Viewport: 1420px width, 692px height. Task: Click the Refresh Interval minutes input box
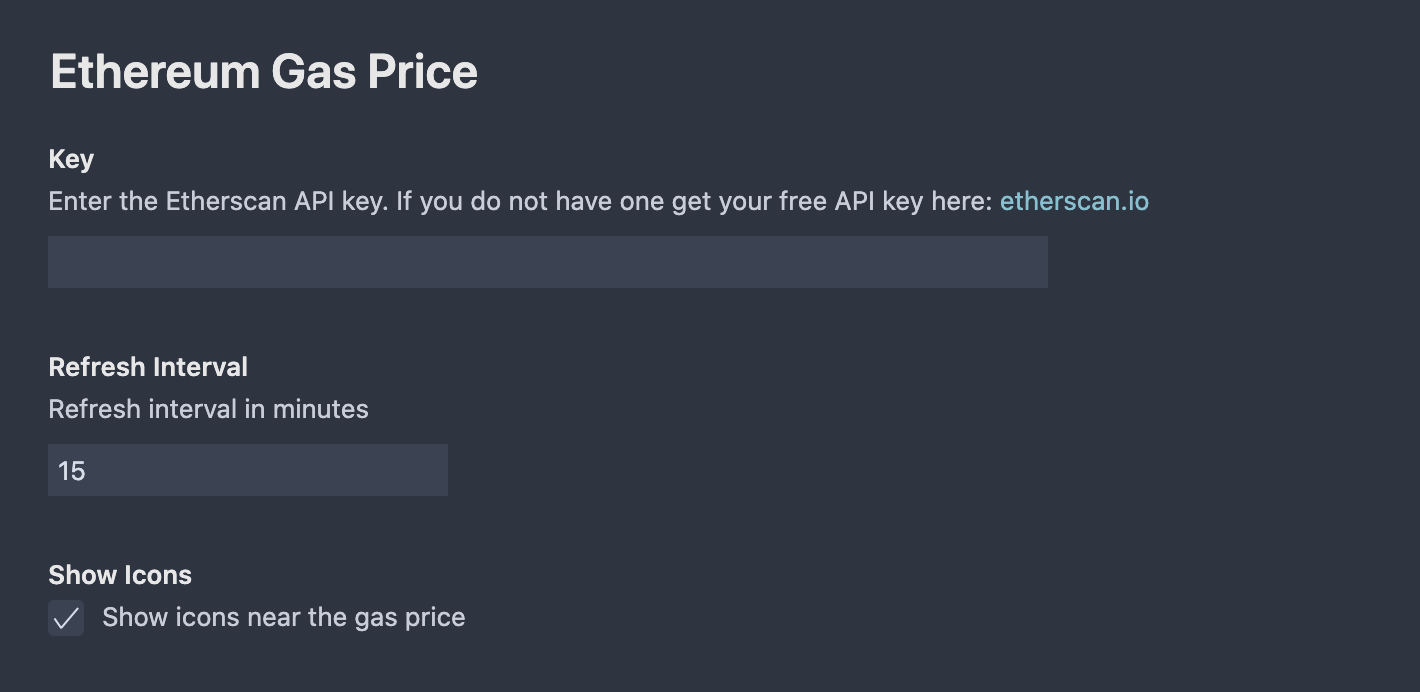tap(247, 470)
